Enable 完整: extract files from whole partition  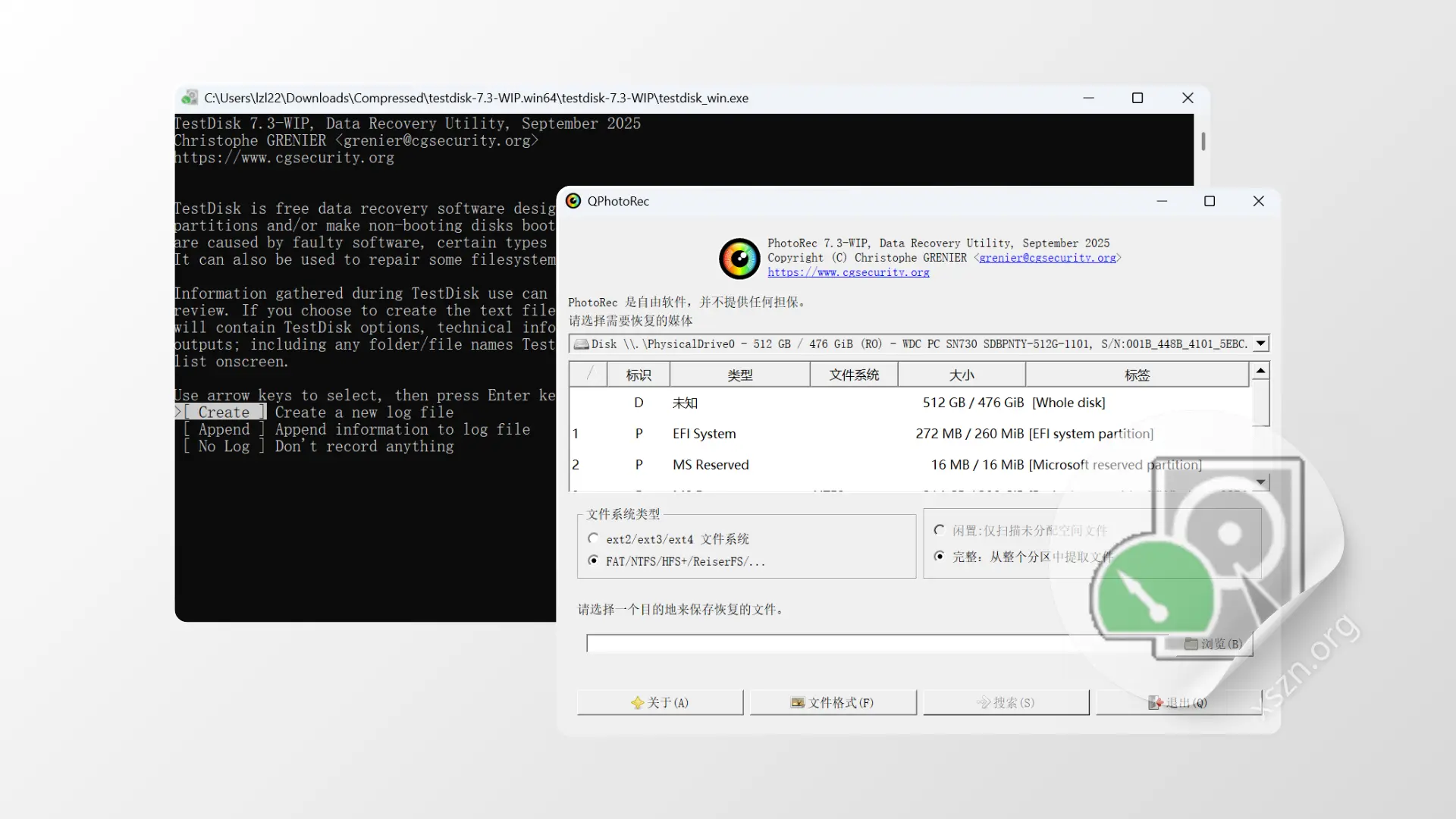[x=940, y=556]
